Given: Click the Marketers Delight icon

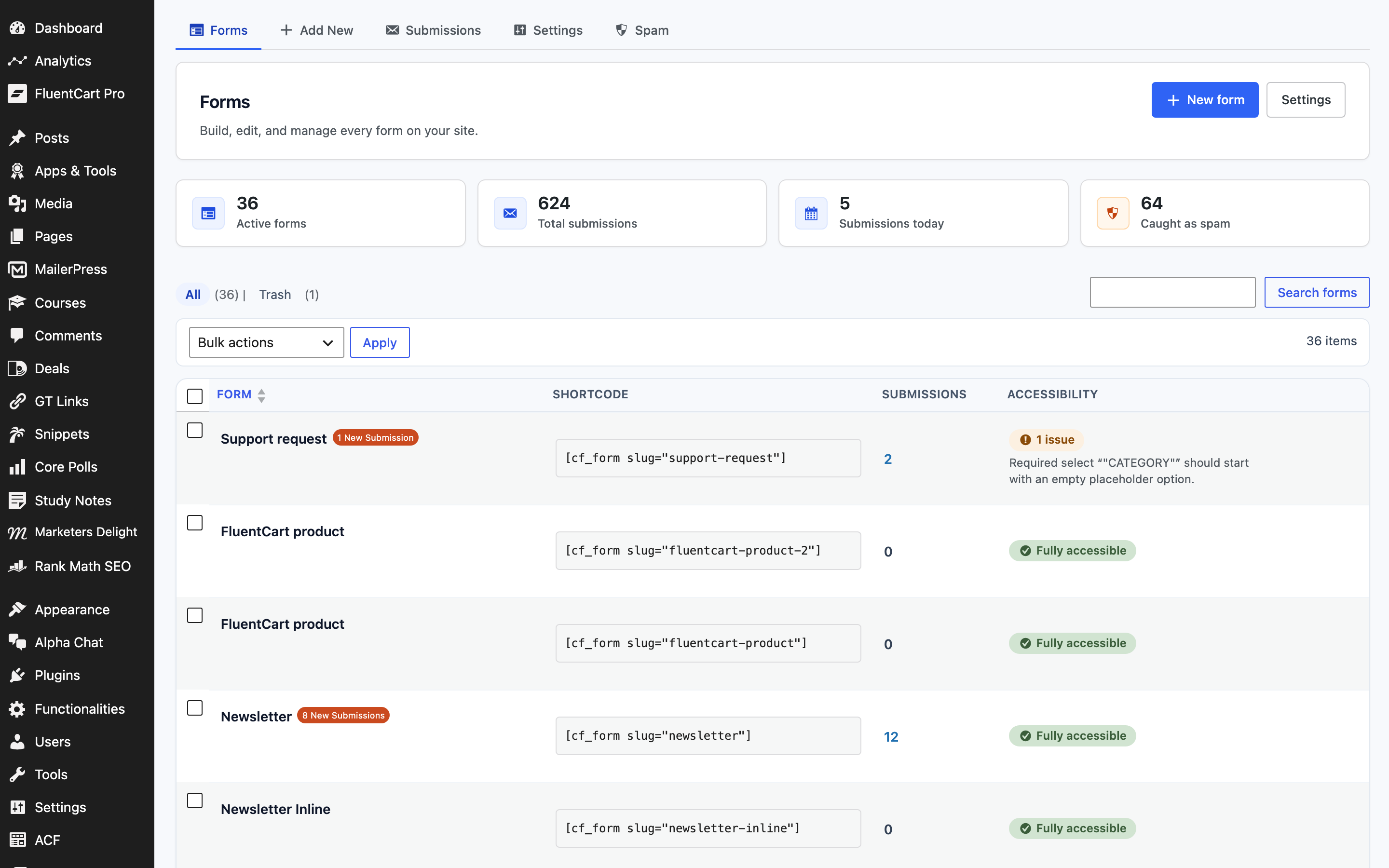Looking at the screenshot, I should point(17,532).
